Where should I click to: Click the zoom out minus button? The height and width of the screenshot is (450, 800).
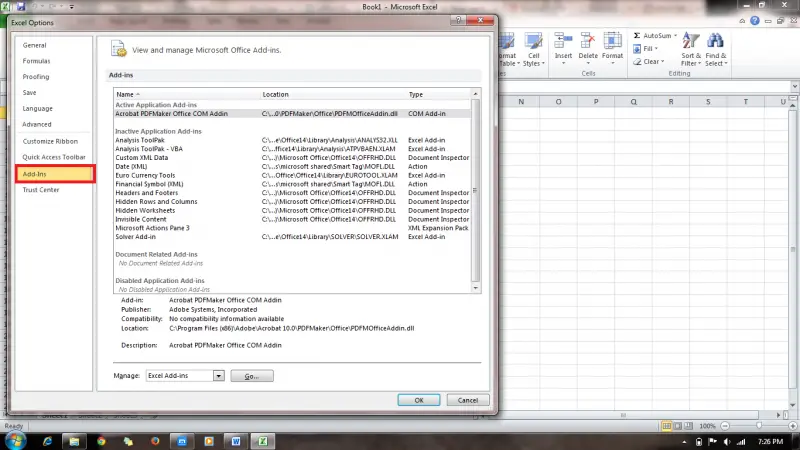pos(725,426)
